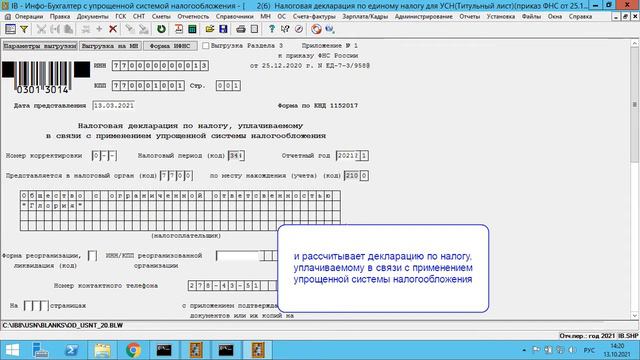Click the vertical scrollbar down arrow
Viewport: 640px width, 360px height.
coord(635,316)
